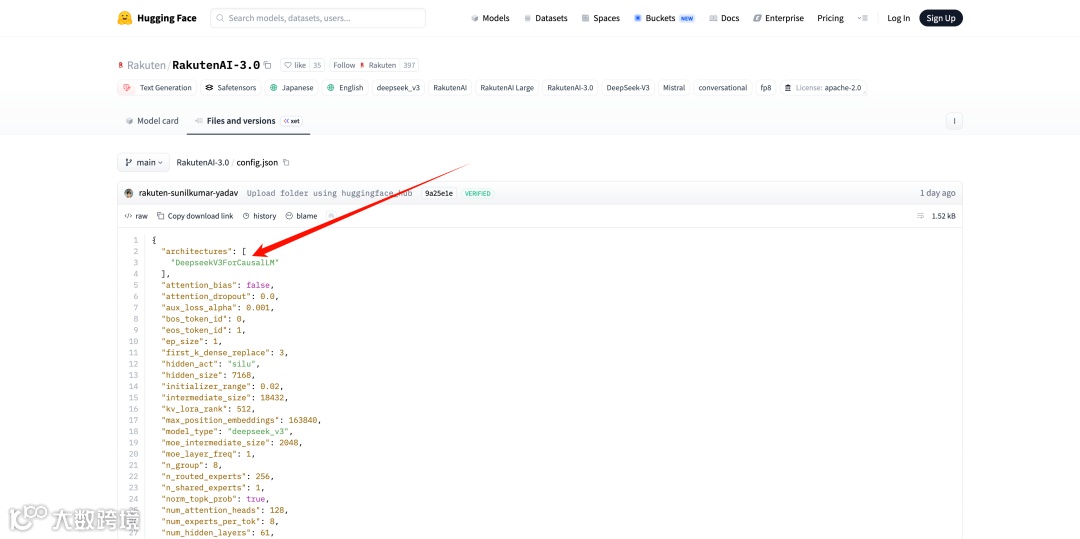This screenshot has height=539, width=1080.
Task: Click the Sign Up button
Action: click(941, 18)
